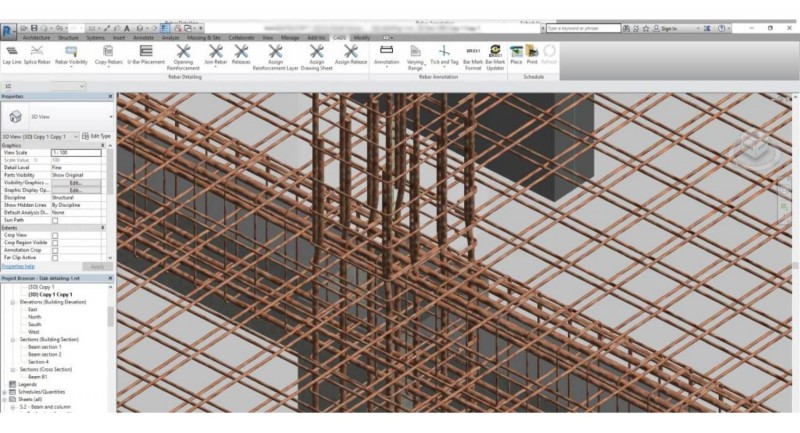Collapse the Graphics properties group
This screenshot has width=800, height=433.
[103, 145]
